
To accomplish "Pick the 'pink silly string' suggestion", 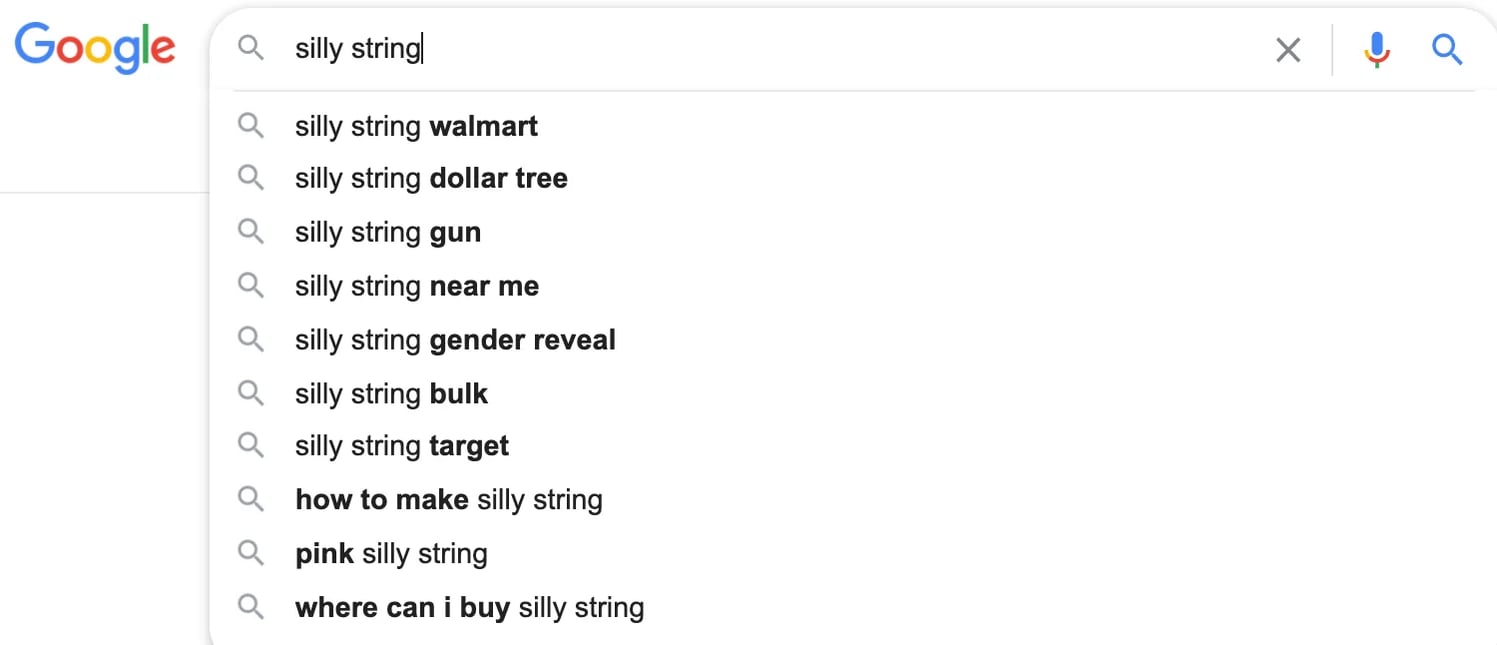I will click(391, 554).
